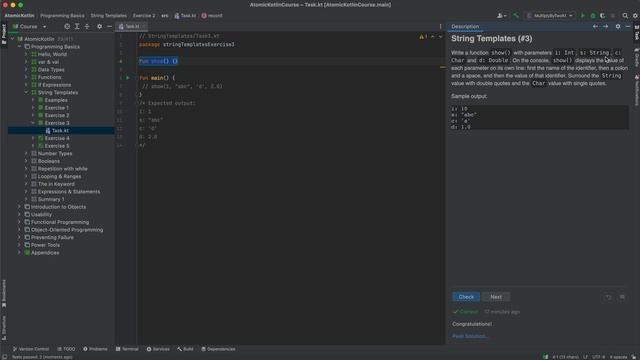Go to next task with right arrow
This screenshot has width=640, height=360.
point(605,27)
